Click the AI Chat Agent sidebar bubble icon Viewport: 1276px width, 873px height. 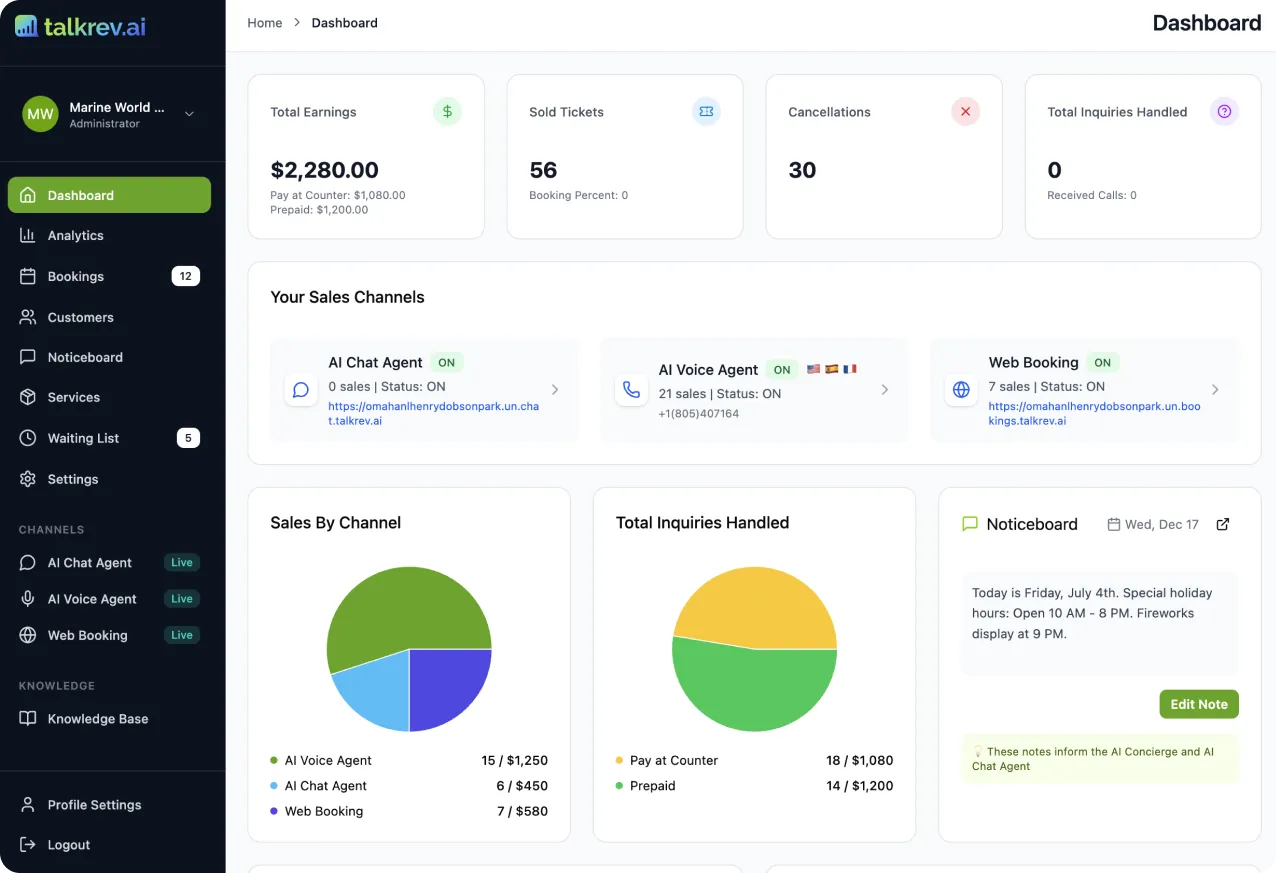coord(28,563)
